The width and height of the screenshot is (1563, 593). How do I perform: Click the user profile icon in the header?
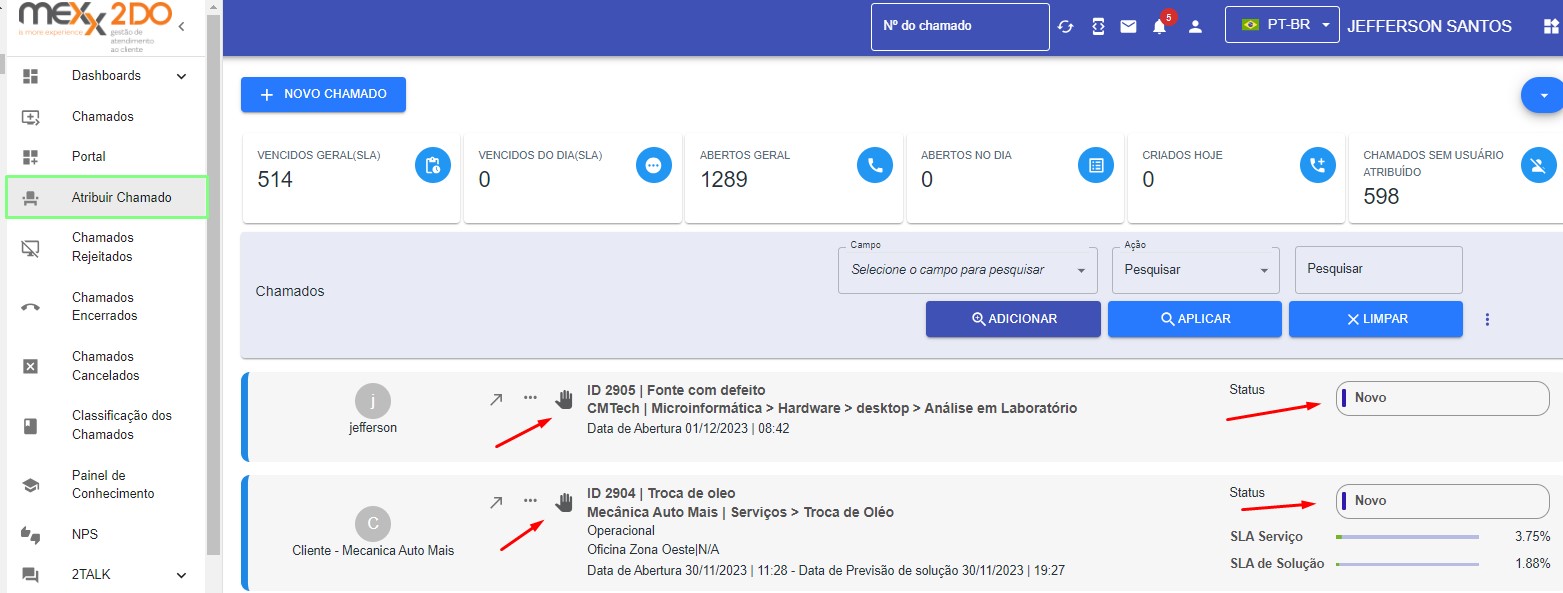(x=1194, y=27)
